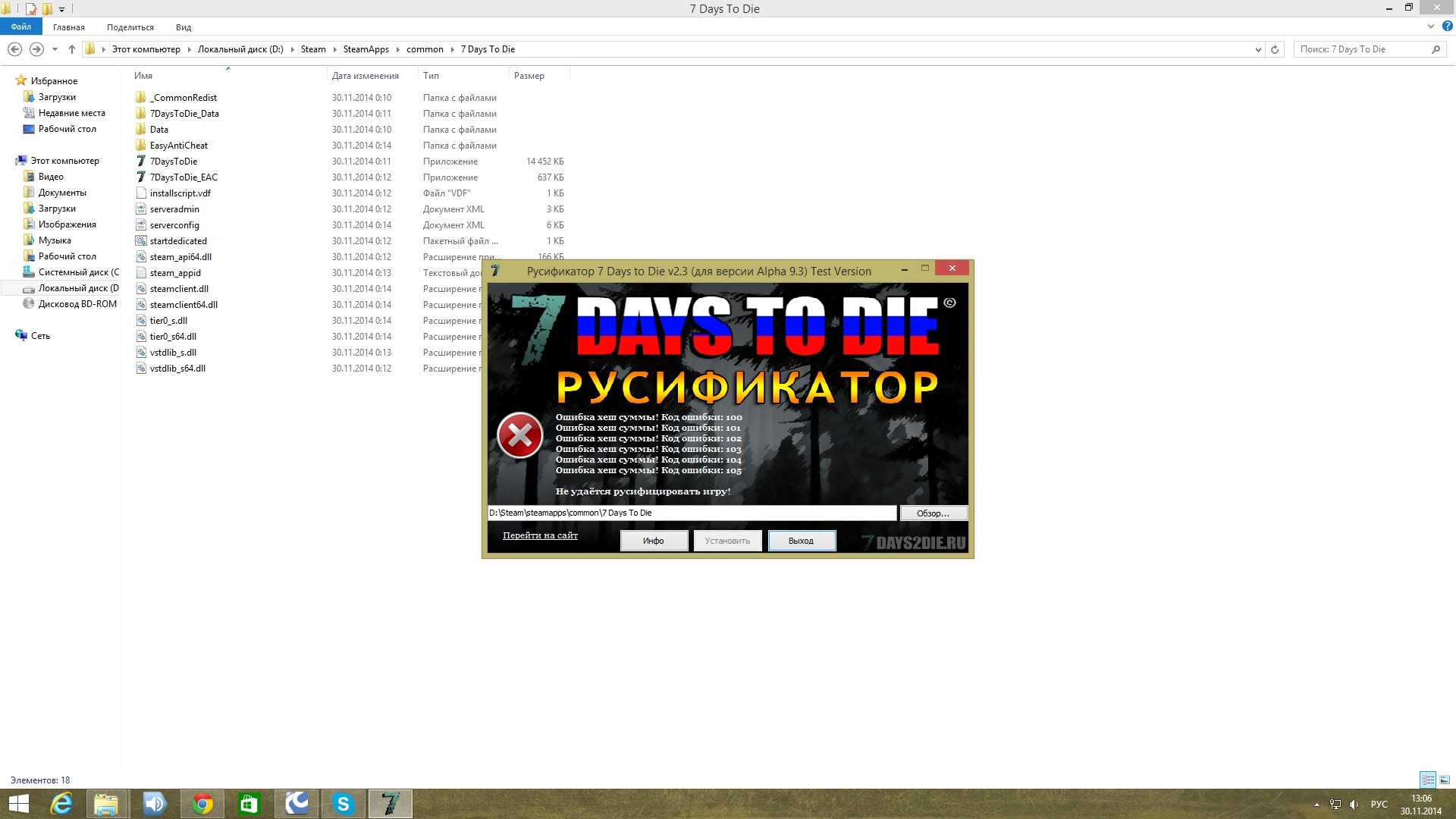Open Недавние места in favorites

pos(64,113)
